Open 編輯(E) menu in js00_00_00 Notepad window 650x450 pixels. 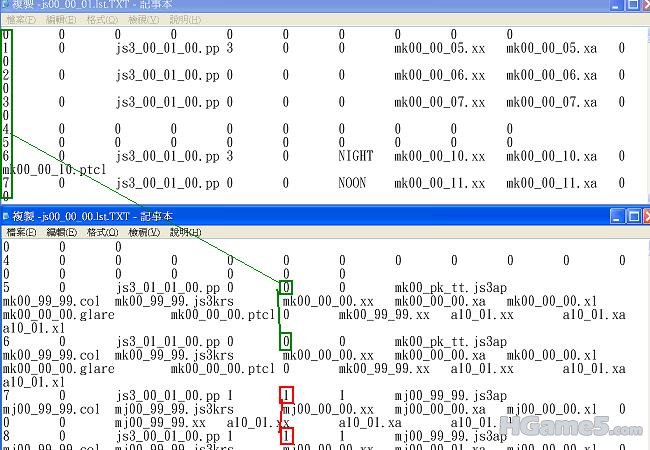[x=62, y=232]
